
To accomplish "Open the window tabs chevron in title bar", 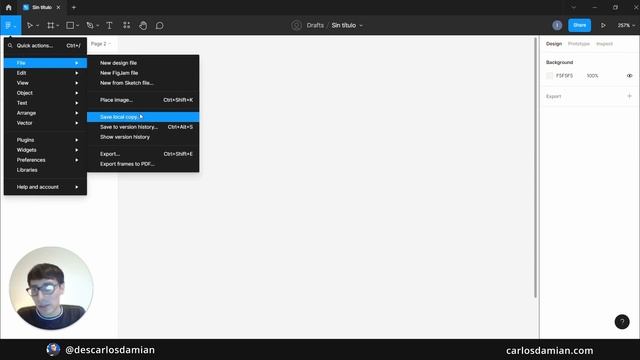I will [573, 7].
